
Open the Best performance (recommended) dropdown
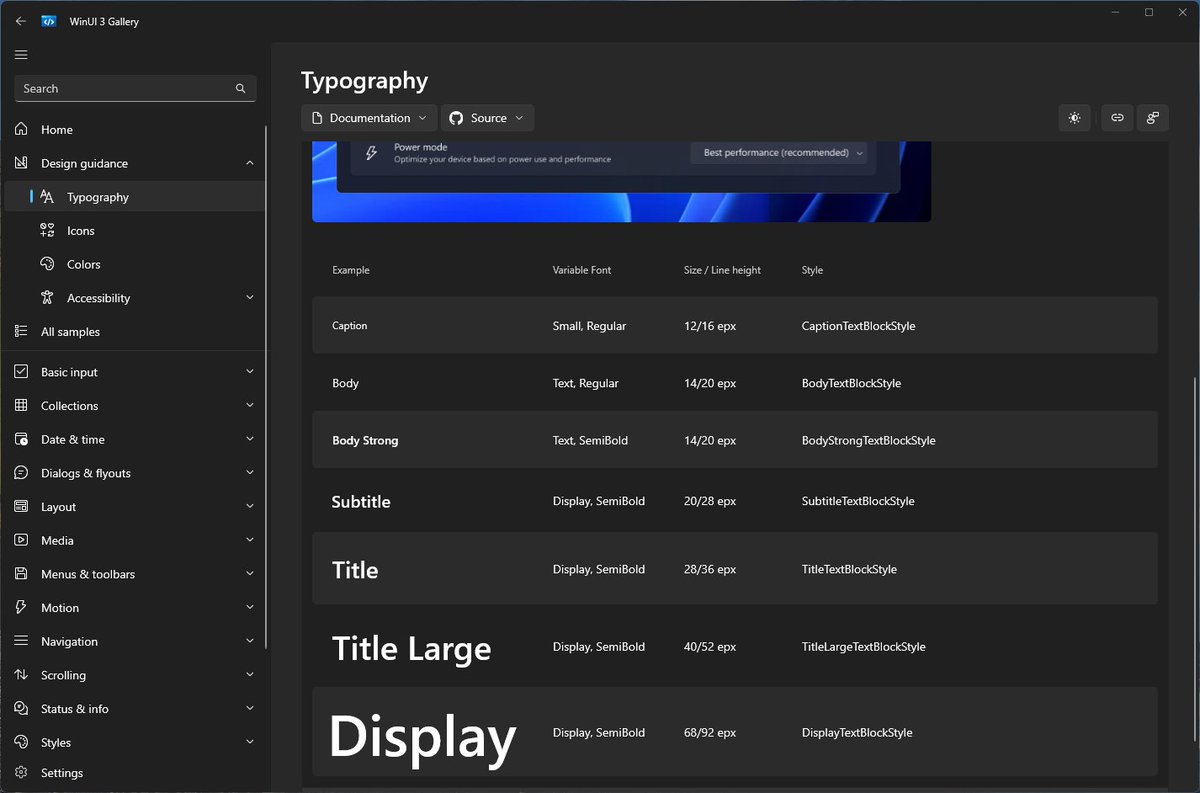[x=780, y=153]
